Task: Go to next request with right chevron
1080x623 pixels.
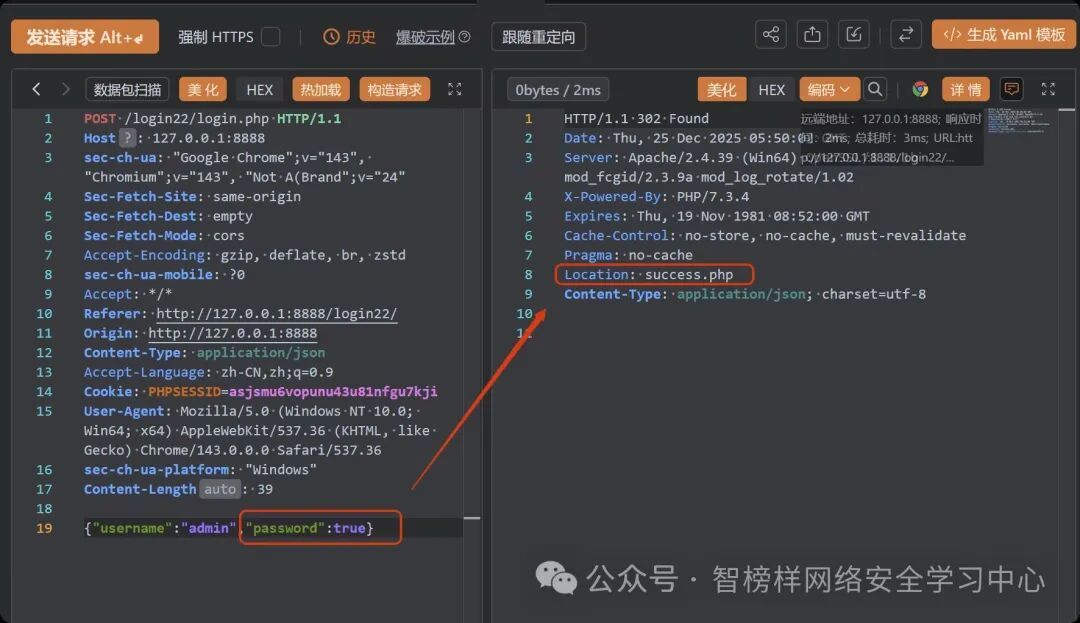Action: pos(65,89)
